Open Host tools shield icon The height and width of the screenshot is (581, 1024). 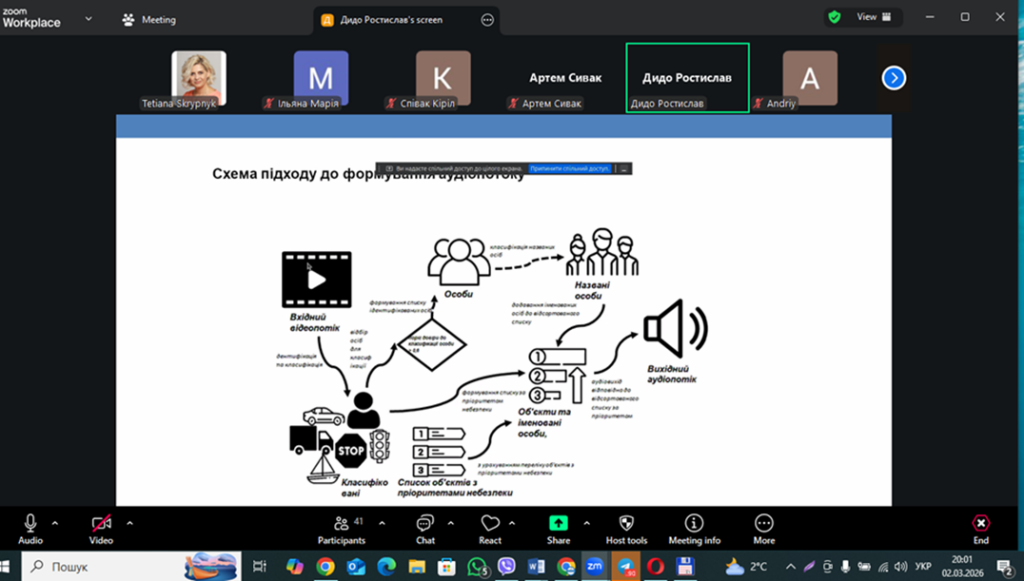(627, 523)
